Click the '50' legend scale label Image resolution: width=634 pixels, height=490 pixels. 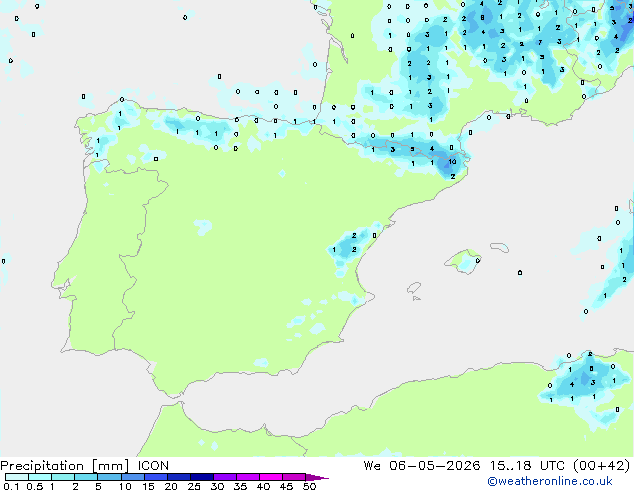(309, 486)
